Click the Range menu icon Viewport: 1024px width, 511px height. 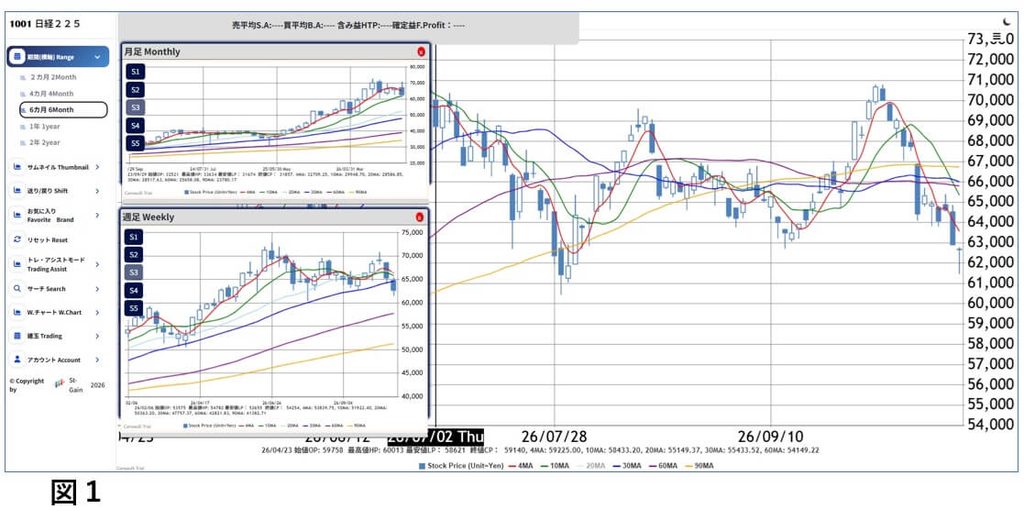point(18,57)
